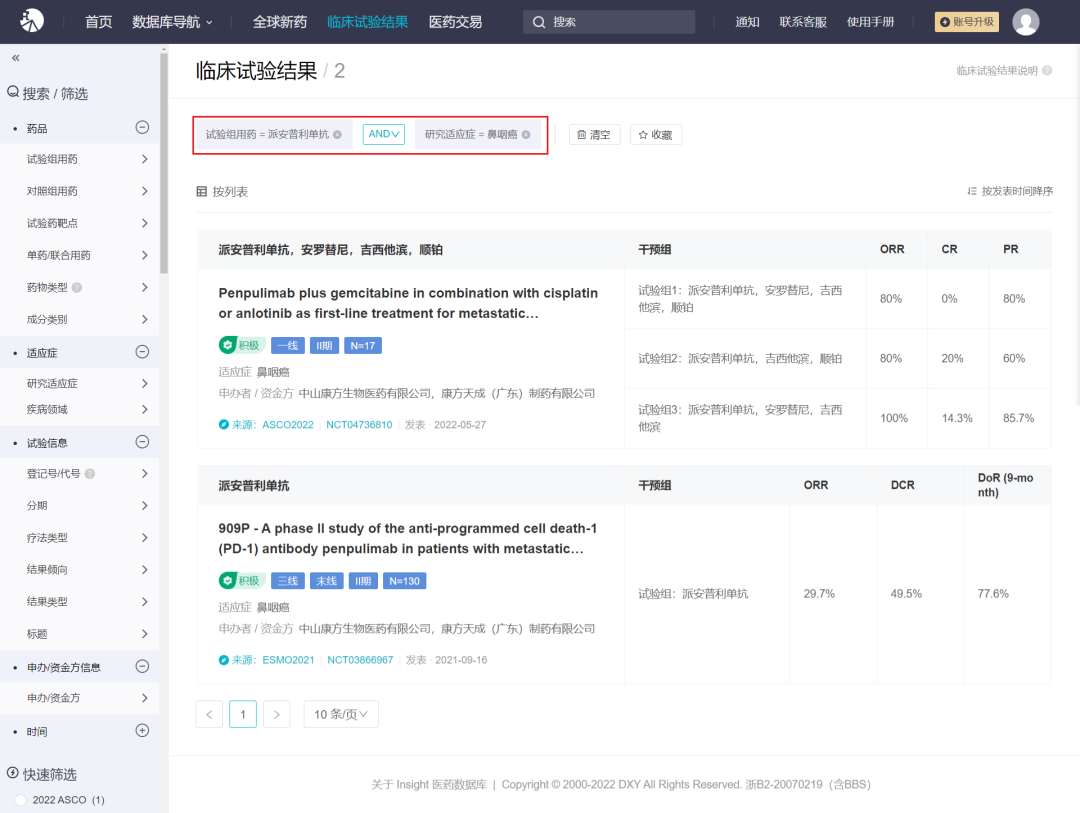Open the 10 条/页 page size dropdown
Viewport: 1080px width, 813px height.
(x=341, y=714)
